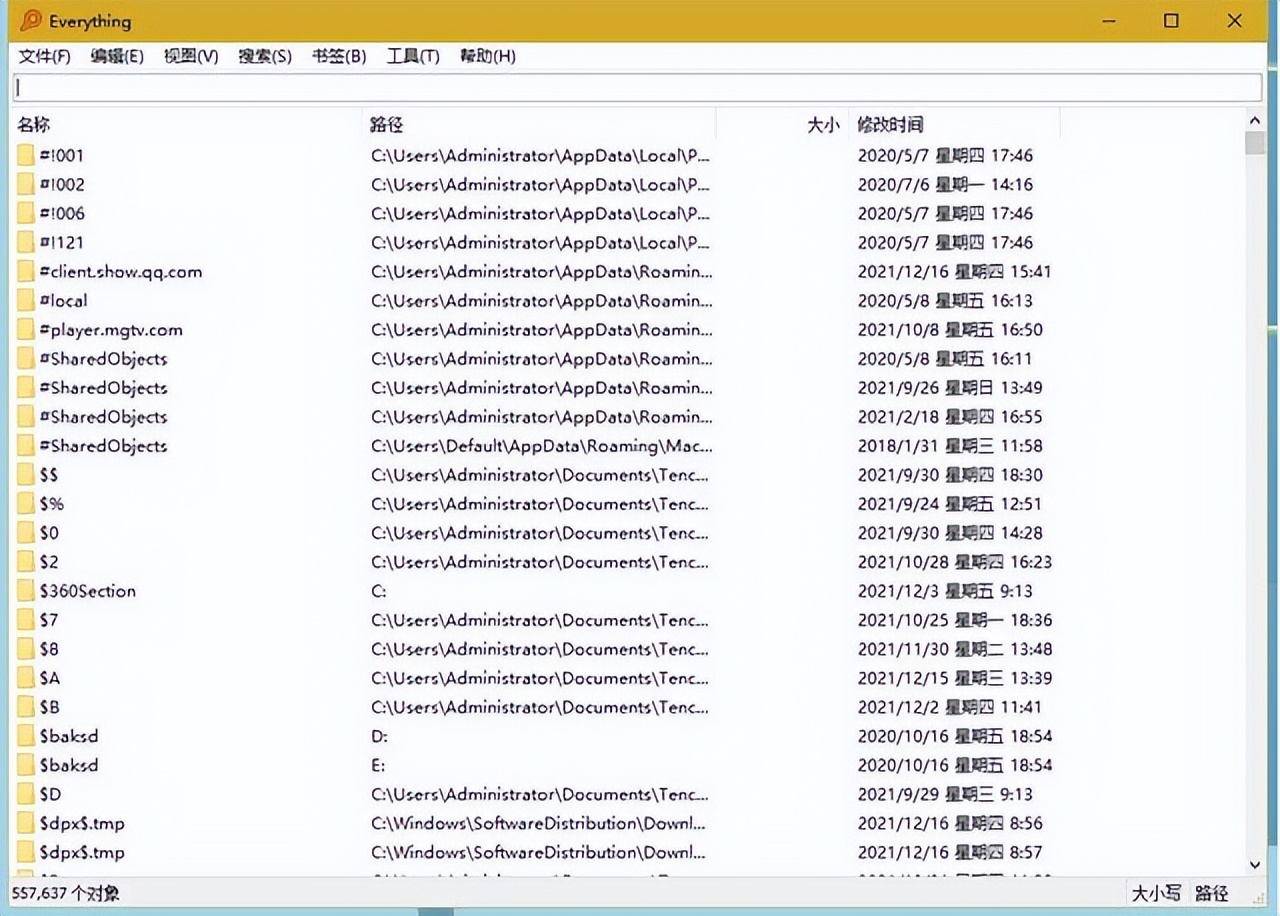Viewport: 1280px width, 916px height.
Task: Click the $% folder icon
Action: click(26, 504)
